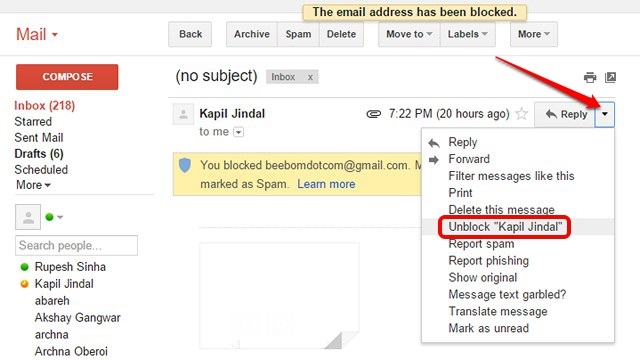The image size is (640, 360).
Task: Click Kapil Jindal's sender avatar icon
Action: point(183,114)
